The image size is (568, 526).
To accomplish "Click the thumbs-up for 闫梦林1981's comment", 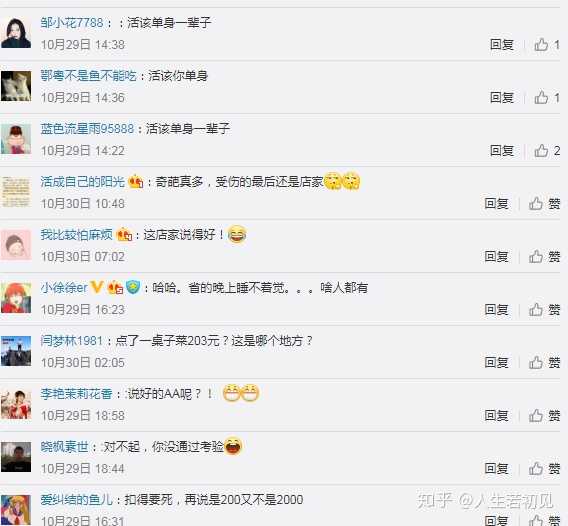I will [x=544, y=362].
